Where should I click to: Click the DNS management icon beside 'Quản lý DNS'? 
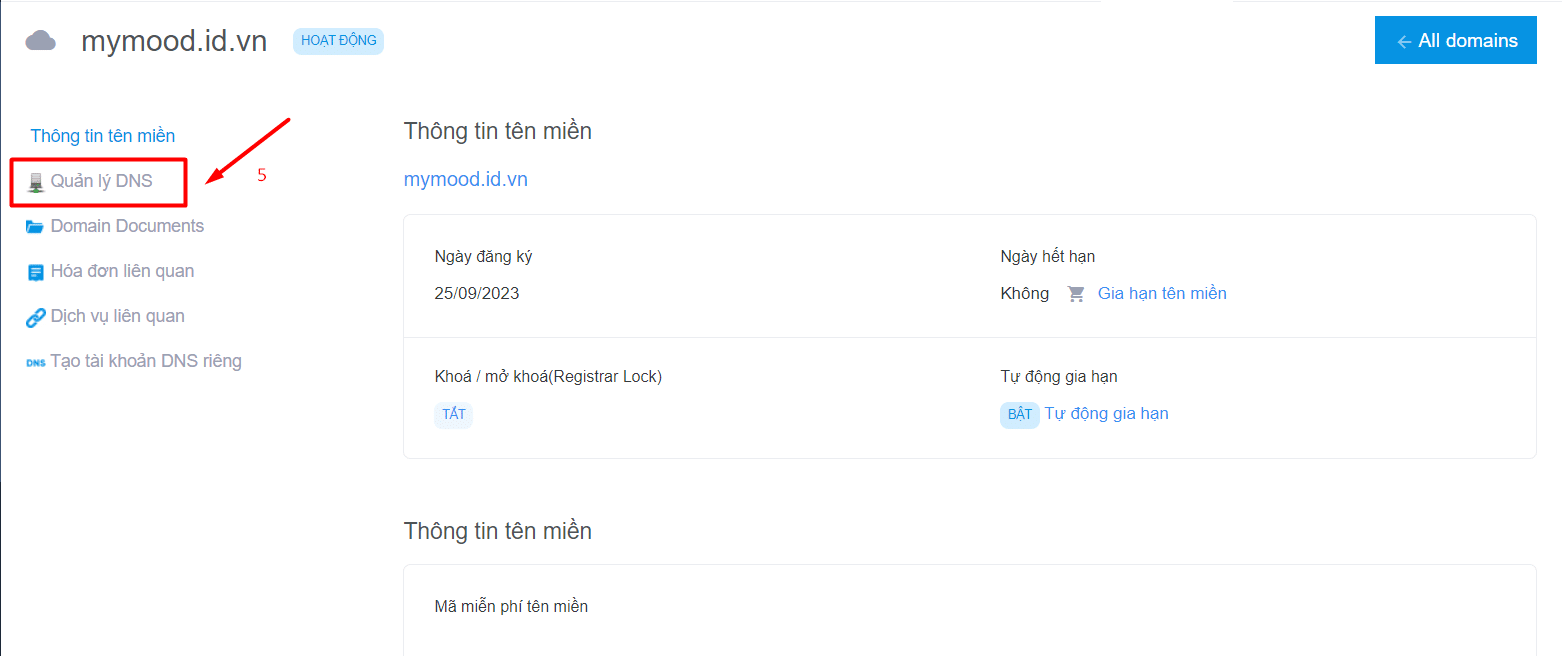tap(36, 181)
